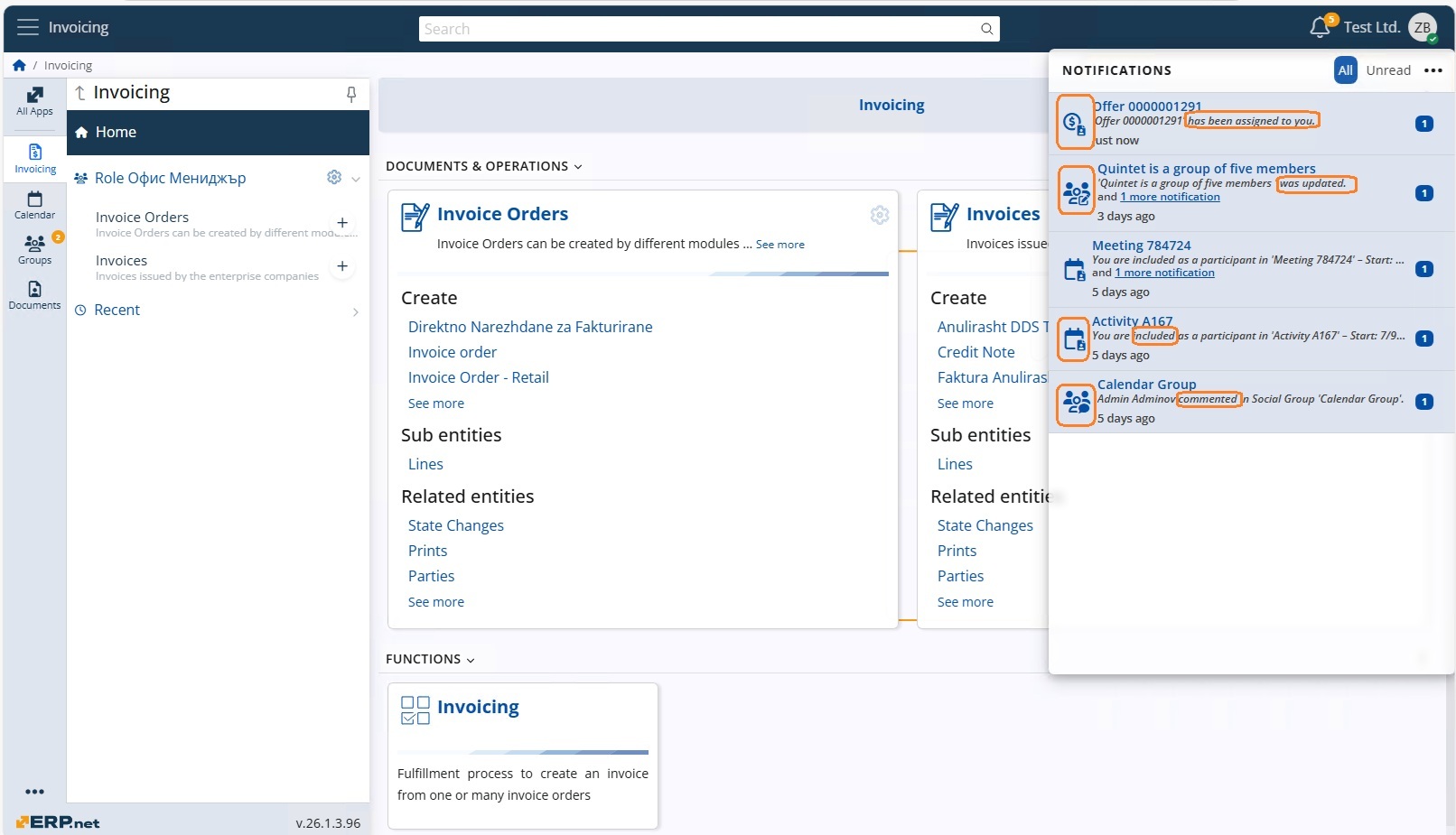Select Invoicing in left sidebar
Image resolution: width=1456 pixels, height=835 pixels.
click(35, 158)
